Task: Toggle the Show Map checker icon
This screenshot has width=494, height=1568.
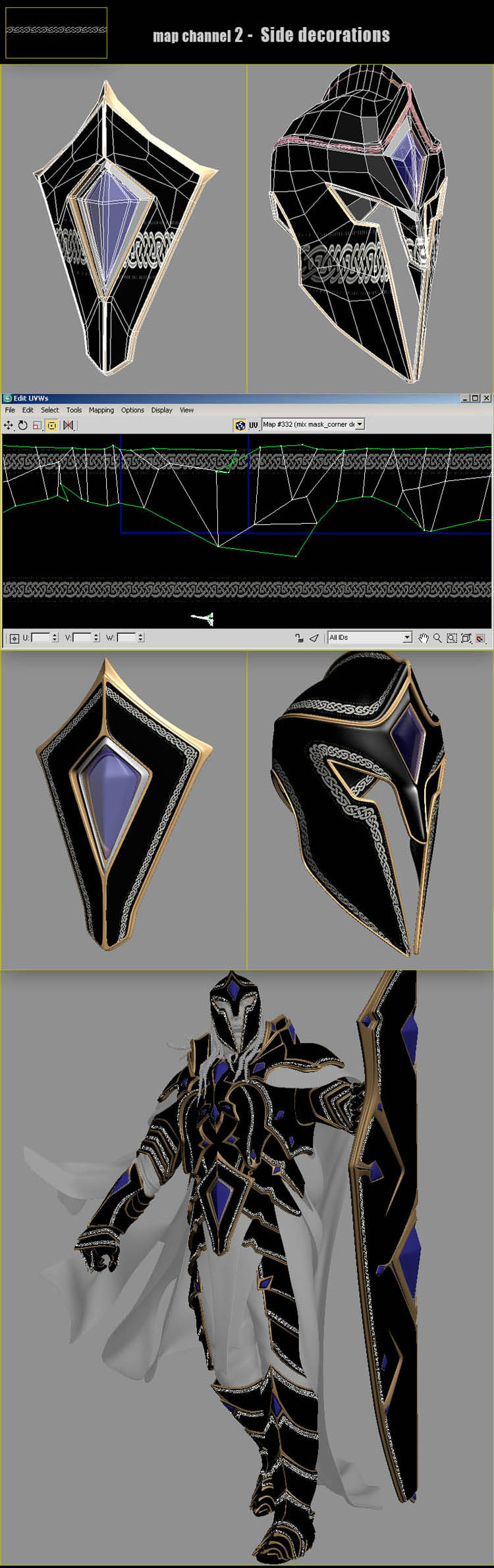Action: pos(240,425)
